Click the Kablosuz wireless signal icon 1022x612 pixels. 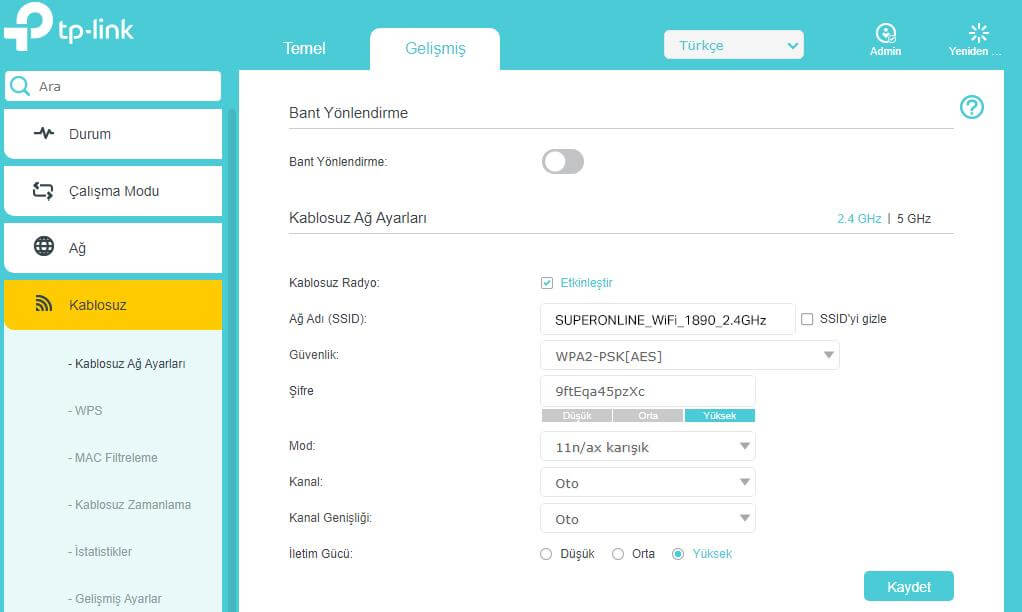click(44, 304)
